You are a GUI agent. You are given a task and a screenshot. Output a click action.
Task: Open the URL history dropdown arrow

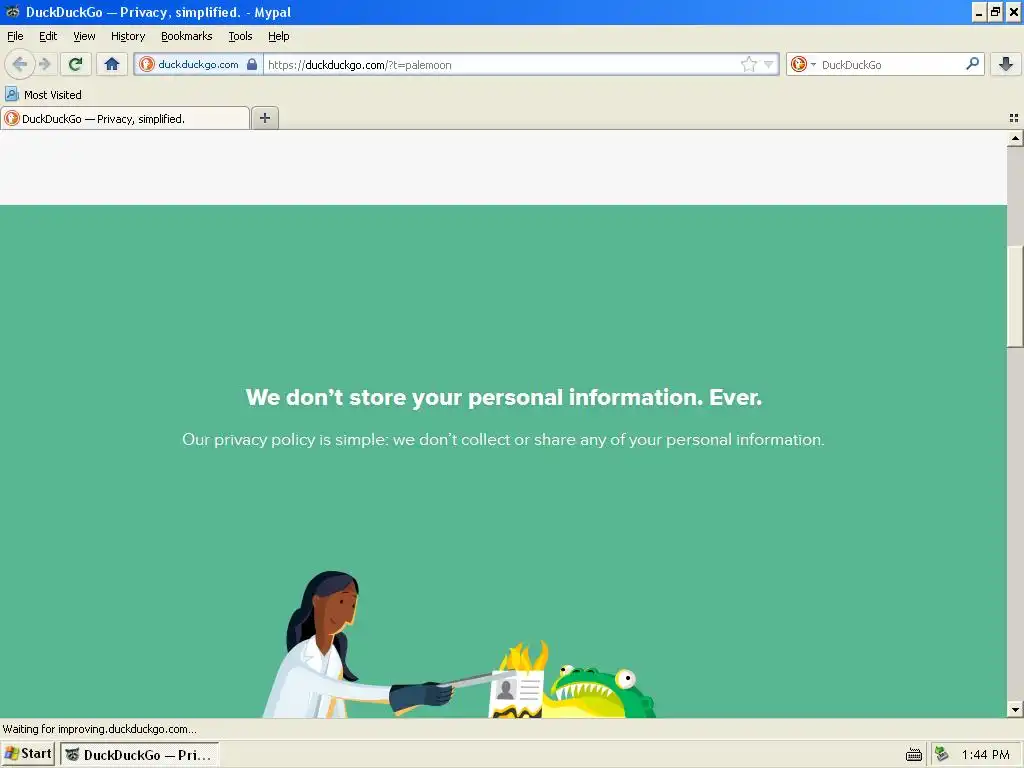pyautogui.click(x=769, y=64)
